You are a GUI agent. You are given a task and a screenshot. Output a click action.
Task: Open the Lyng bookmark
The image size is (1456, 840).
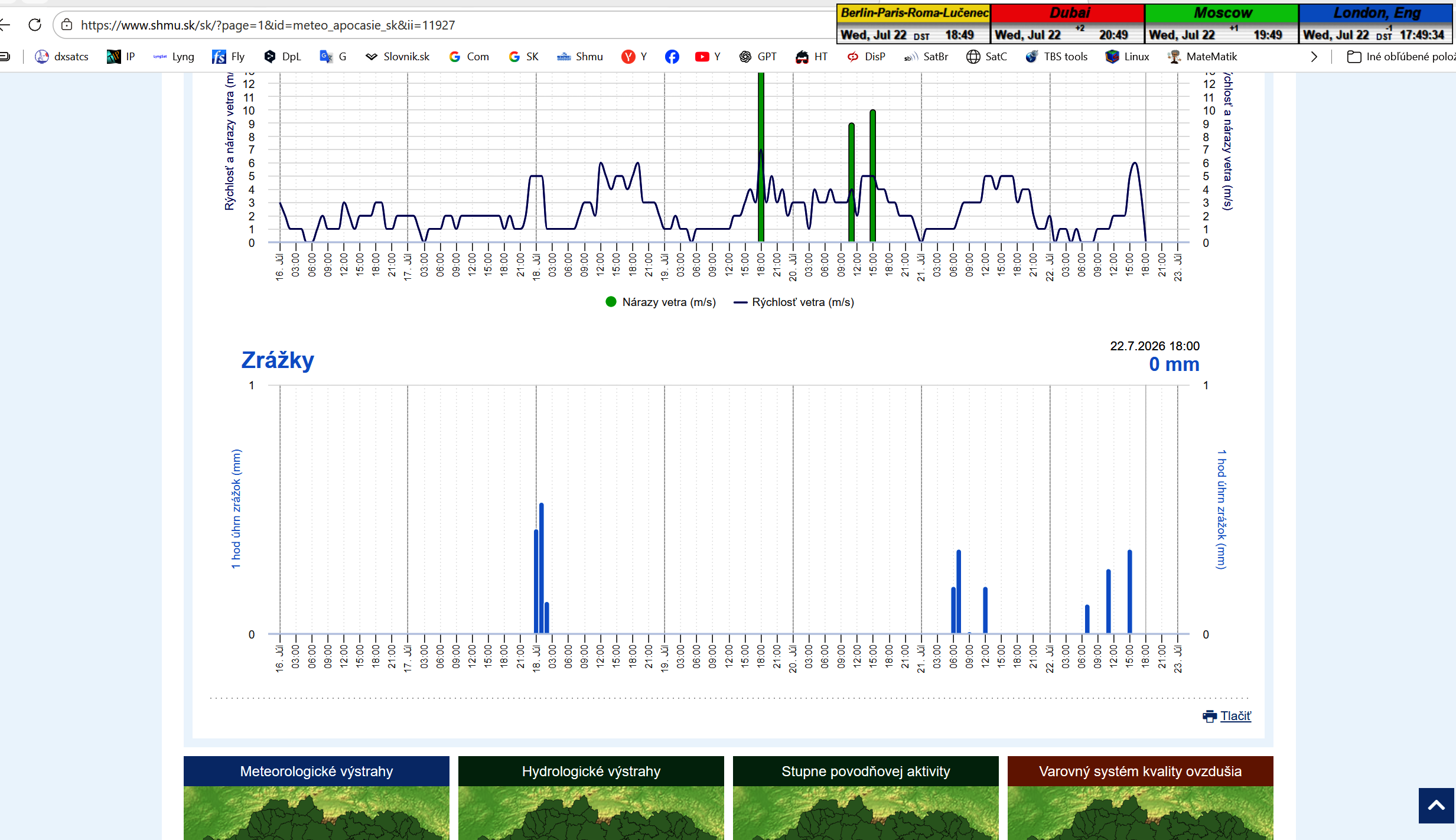coord(174,57)
